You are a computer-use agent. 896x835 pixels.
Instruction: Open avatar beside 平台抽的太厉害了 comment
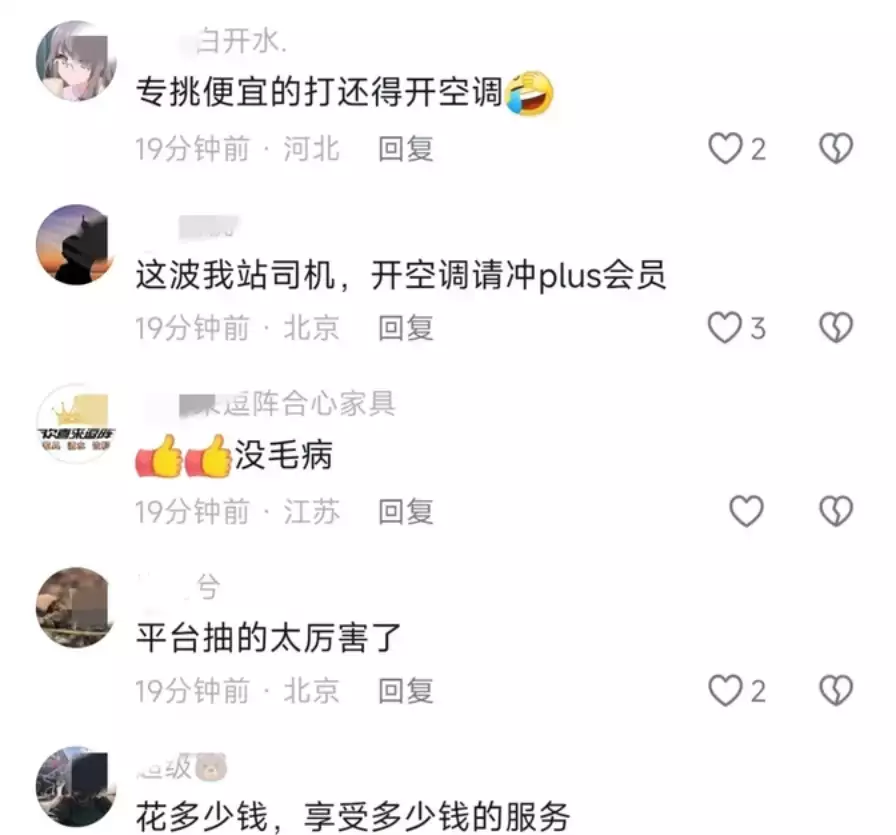[x=76, y=608]
